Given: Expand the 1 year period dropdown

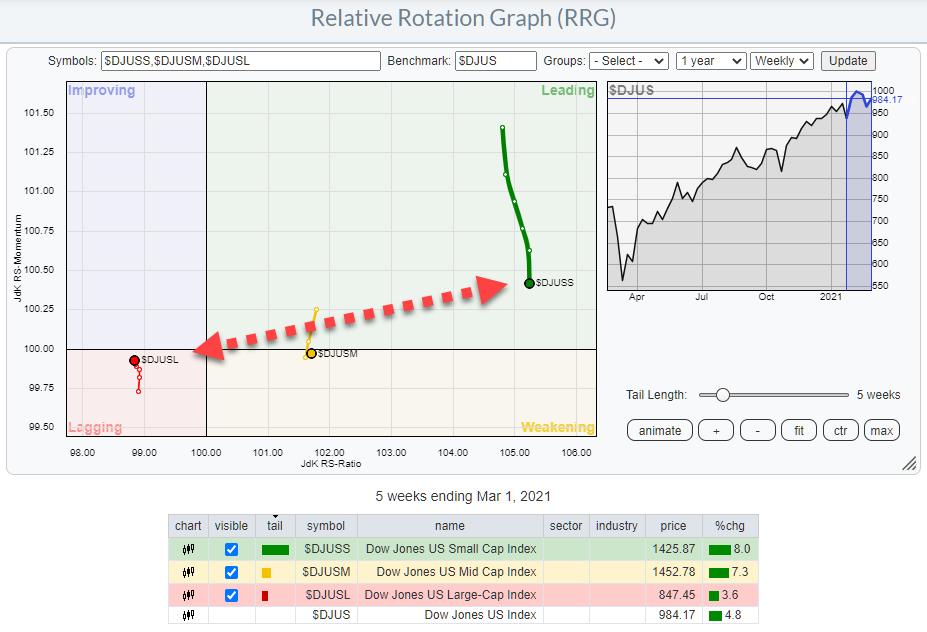Looking at the screenshot, I should pos(710,61).
